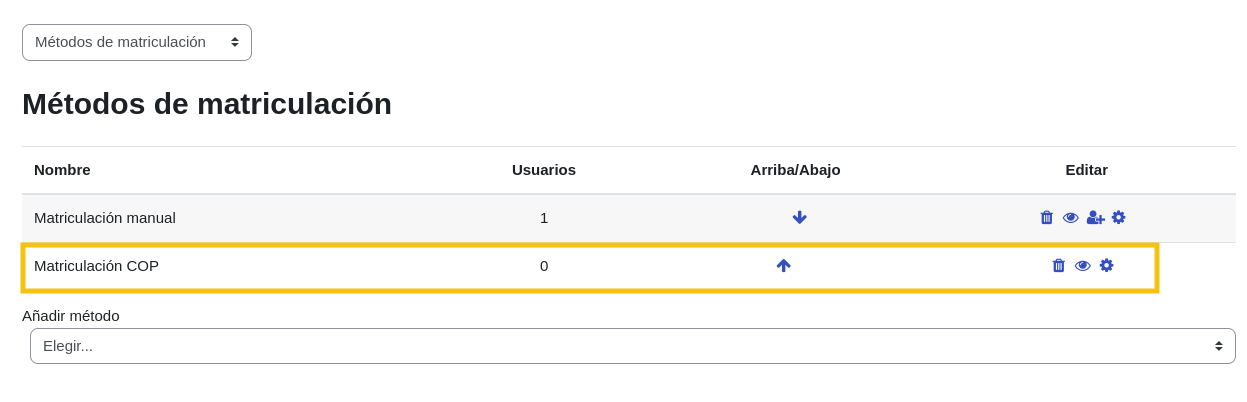Move Matriculación COP up
The height and width of the screenshot is (402, 1247).
point(783,266)
